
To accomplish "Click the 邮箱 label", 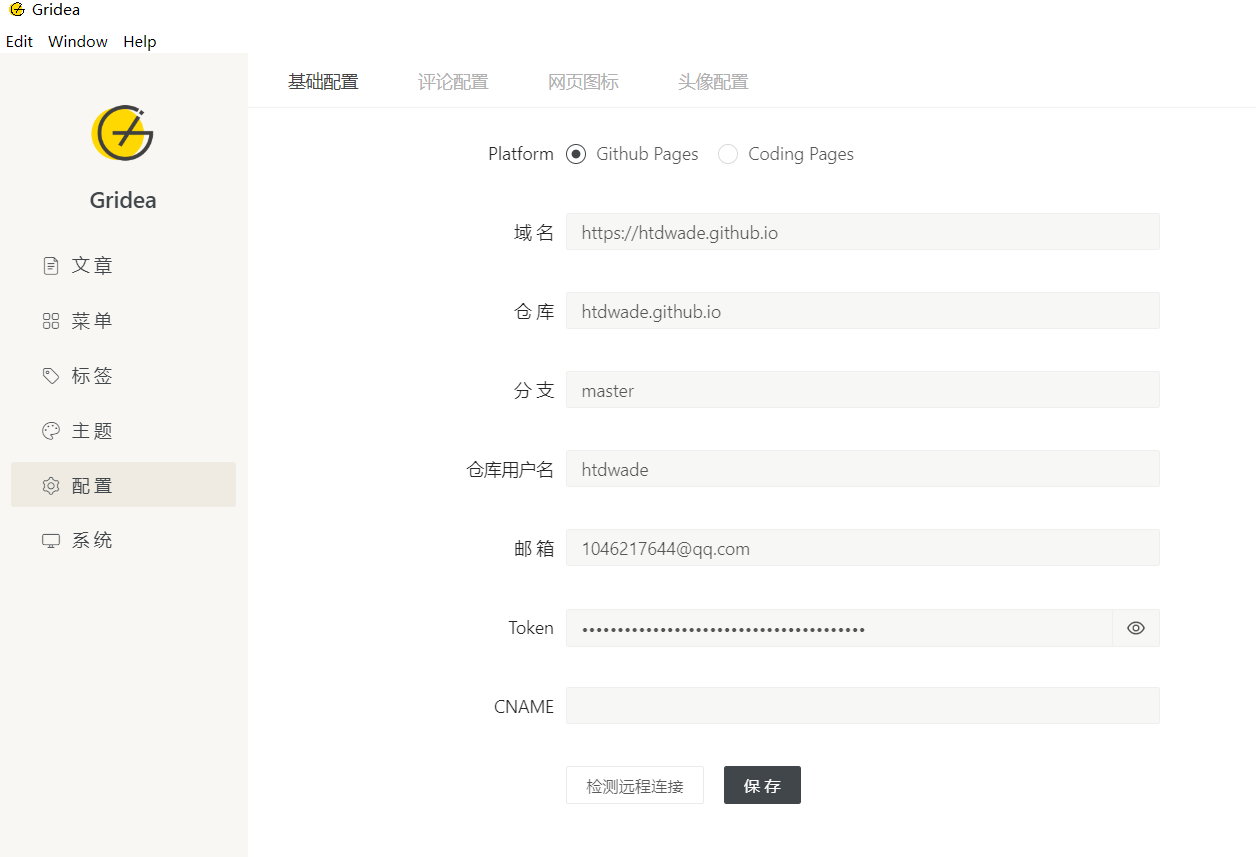I will point(534,549).
